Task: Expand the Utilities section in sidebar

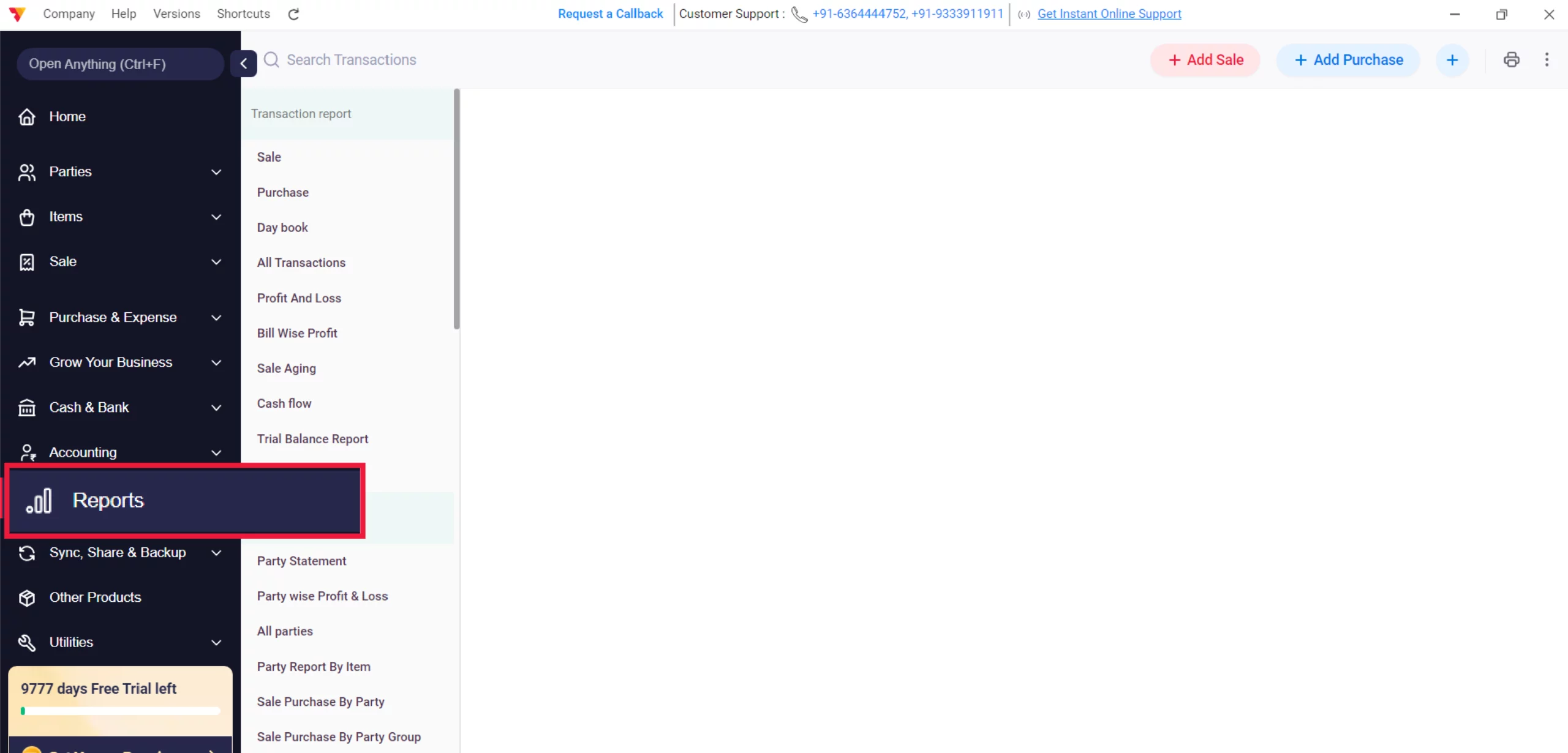Action: point(216,642)
